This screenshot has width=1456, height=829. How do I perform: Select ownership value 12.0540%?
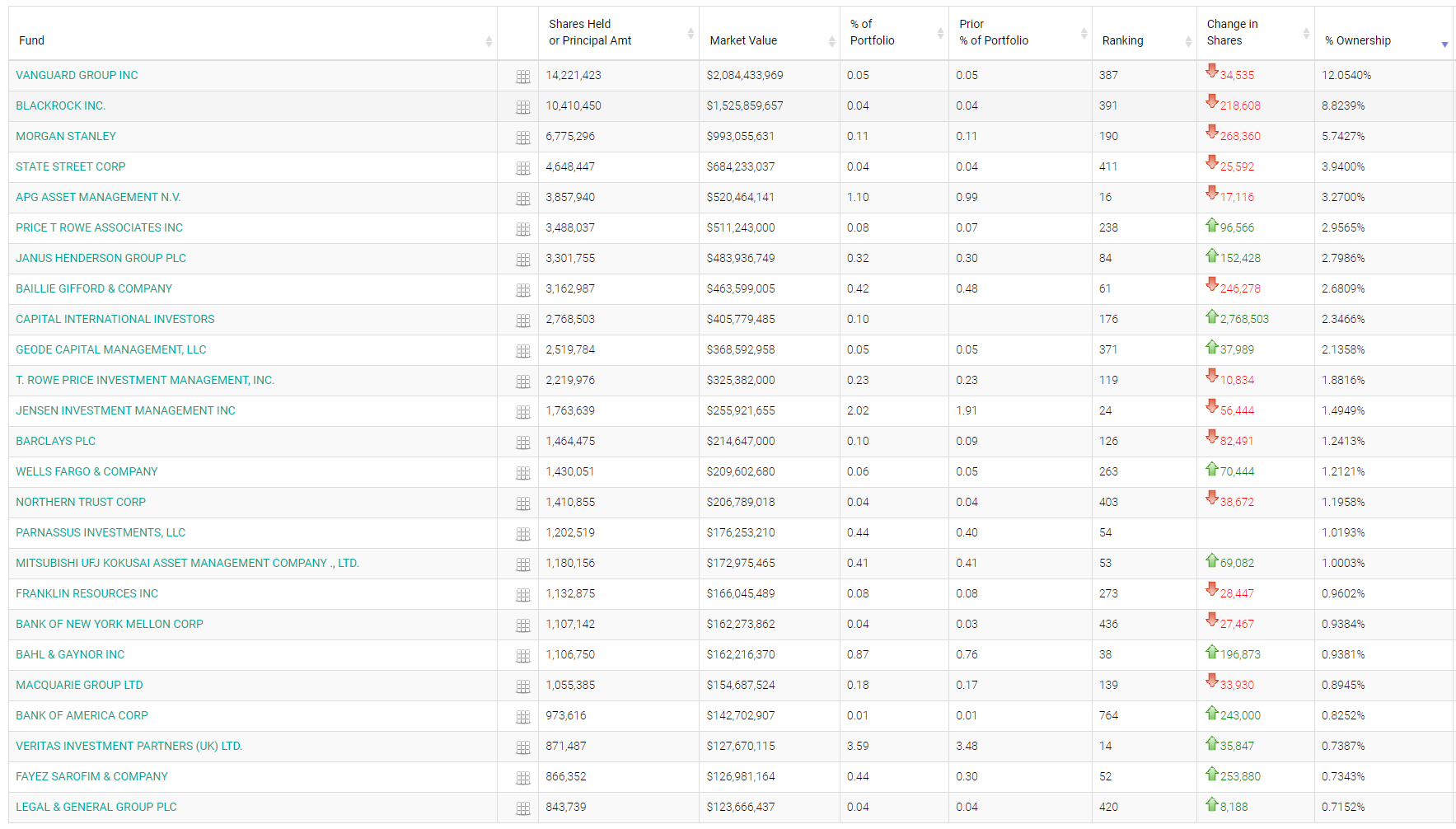tap(1346, 75)
